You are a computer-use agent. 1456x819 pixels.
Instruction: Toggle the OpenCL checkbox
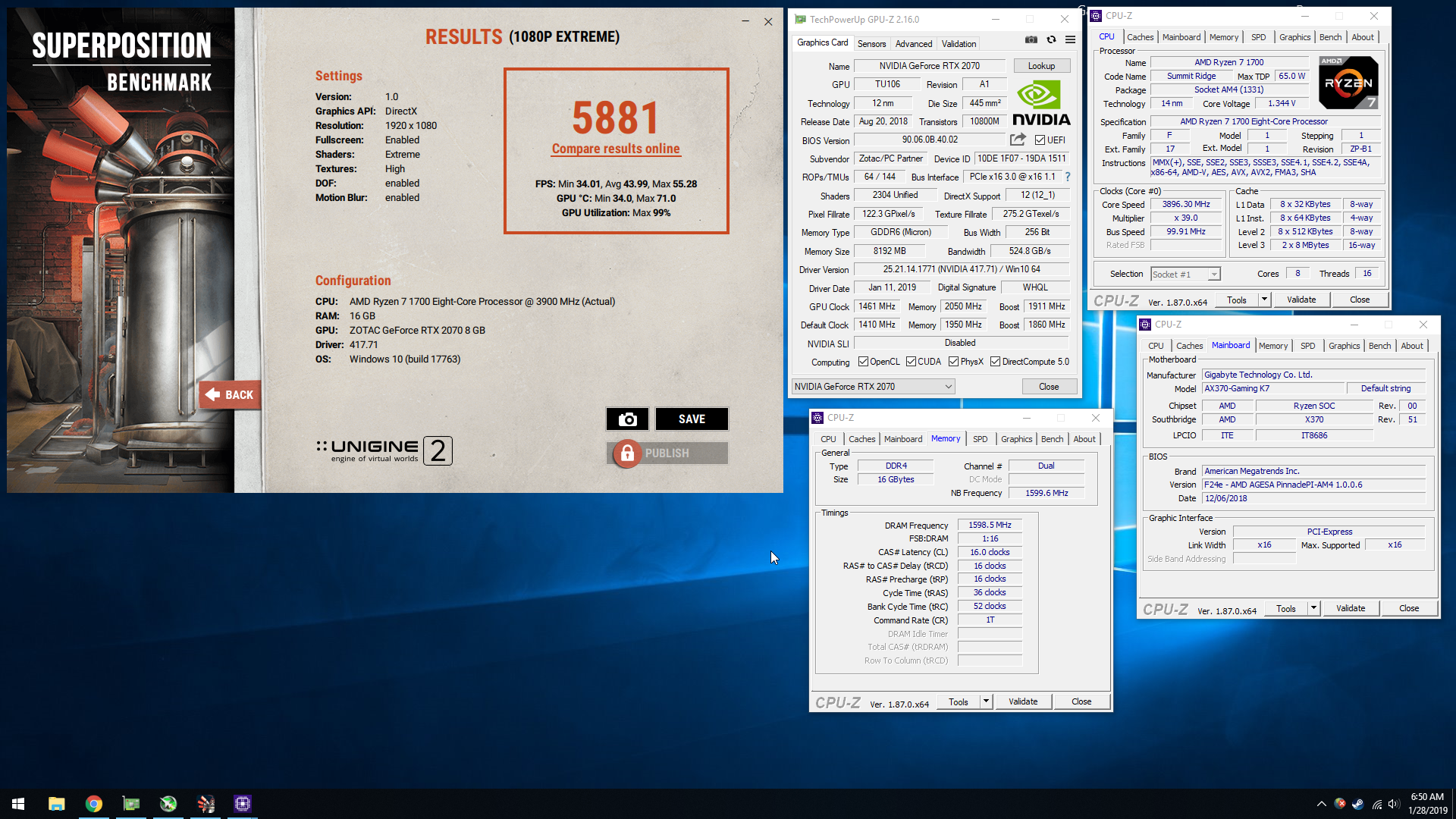click(x=863, y=362)
